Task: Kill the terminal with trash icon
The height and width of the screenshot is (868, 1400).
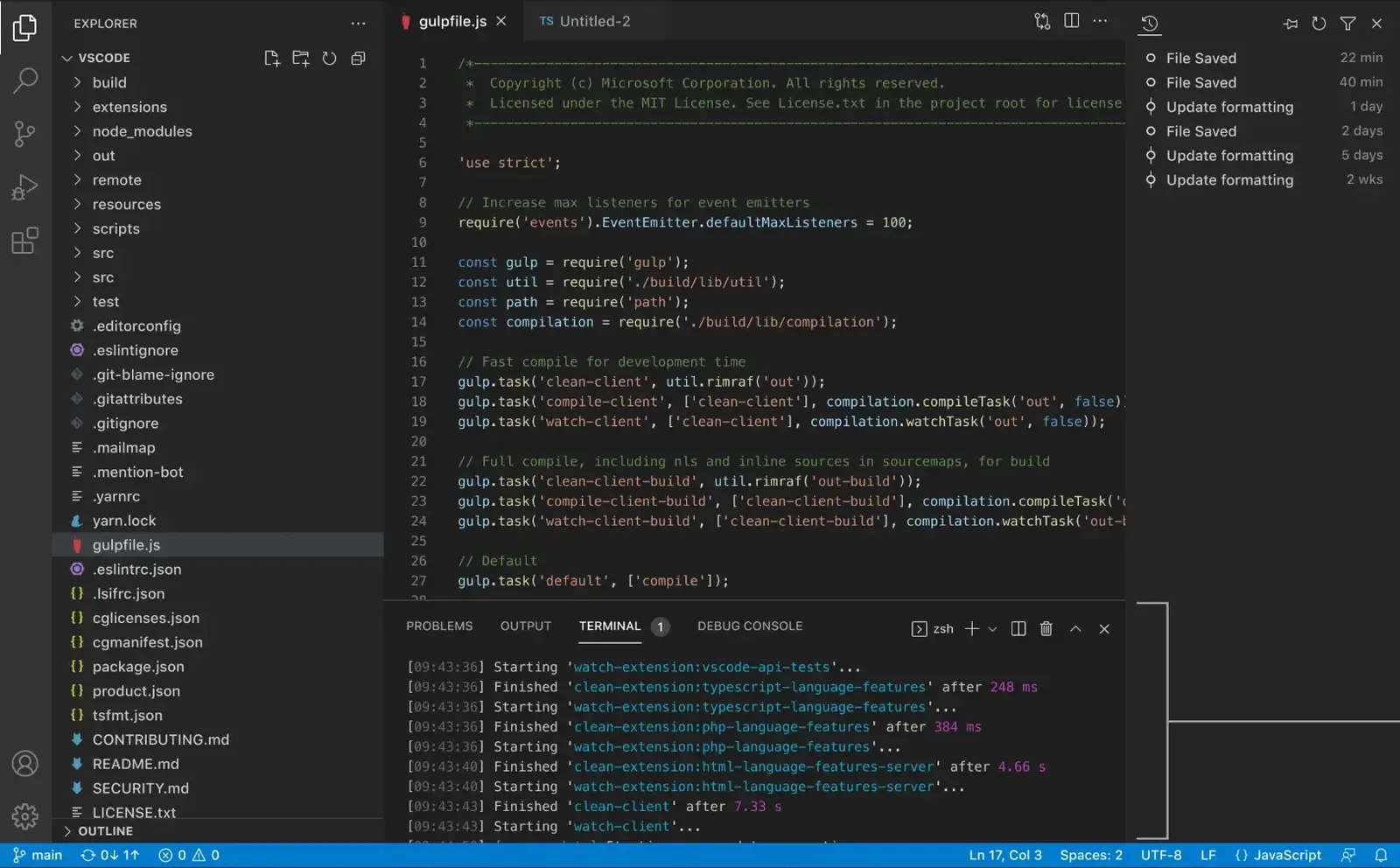Action: (1046, 629)
